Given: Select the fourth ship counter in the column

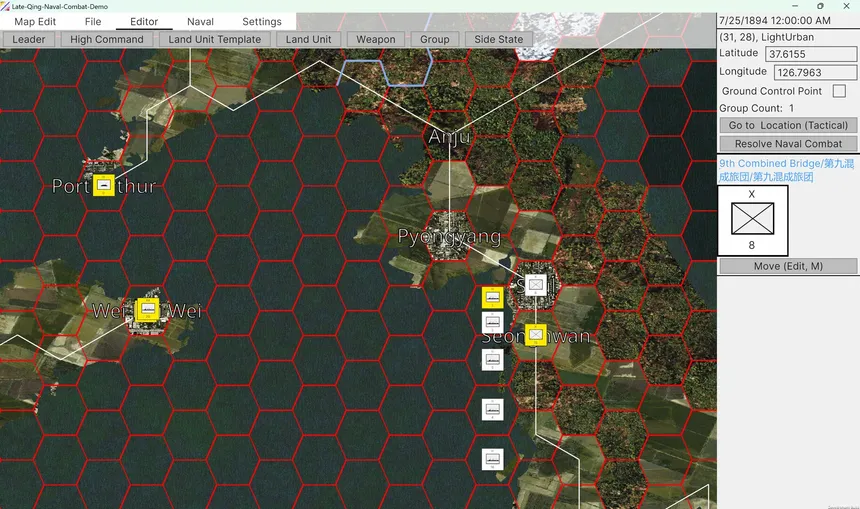Looking at the screenshot, I should point(493,409).
